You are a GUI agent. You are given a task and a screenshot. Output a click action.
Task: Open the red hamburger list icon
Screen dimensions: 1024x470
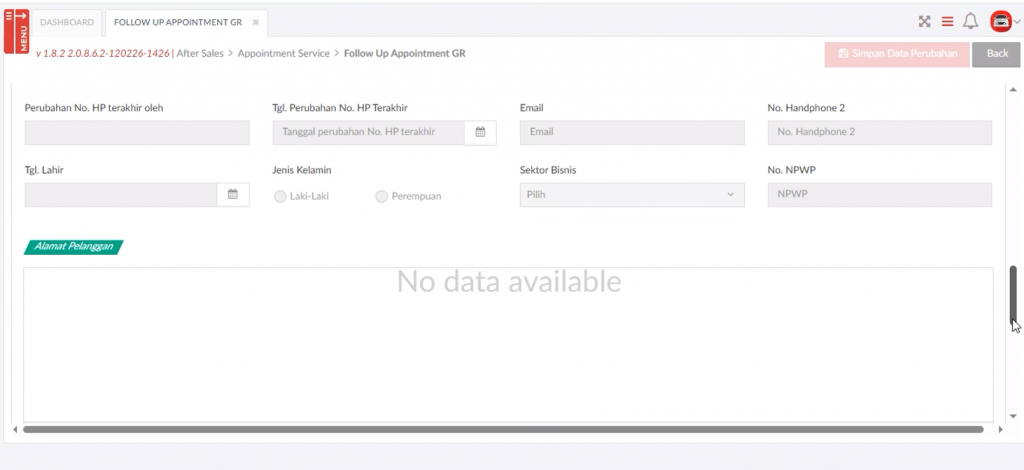pyautogui.click(x=947, y=22)
